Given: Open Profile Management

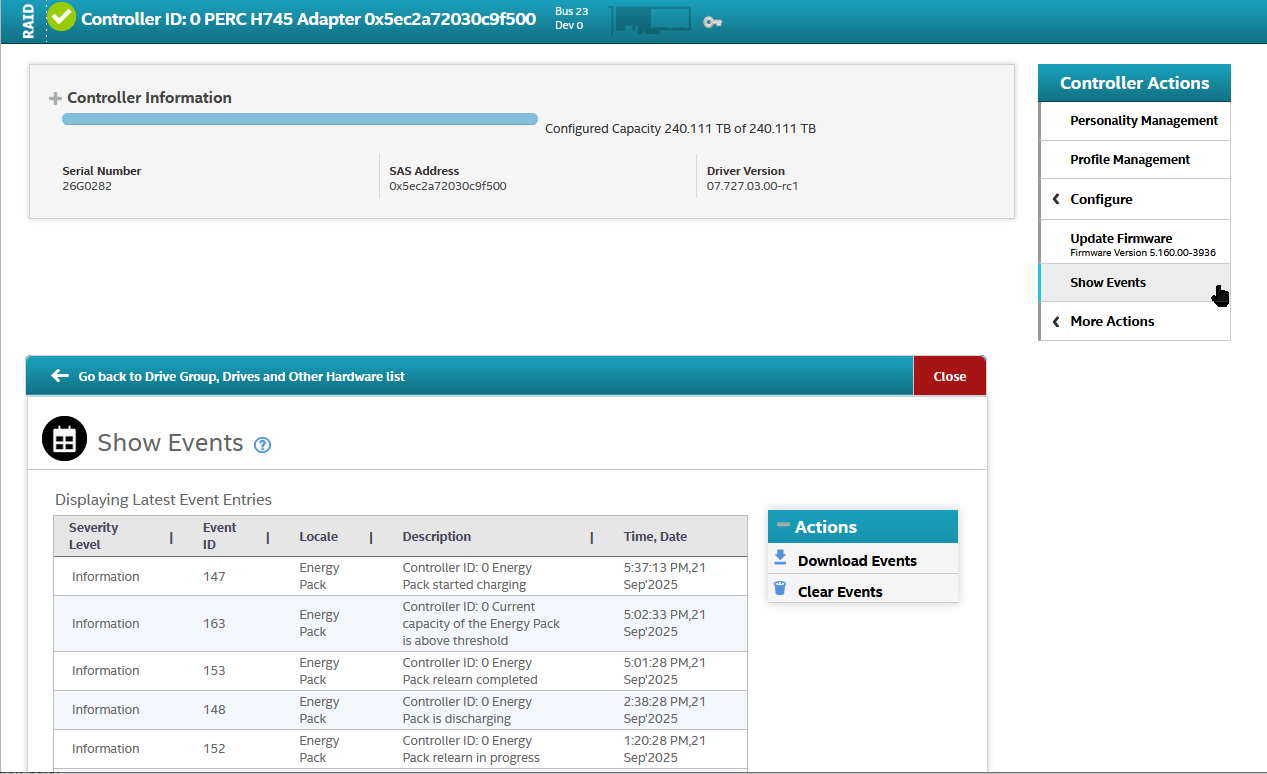Looking at the screenshot, I should pos(1130,160).
